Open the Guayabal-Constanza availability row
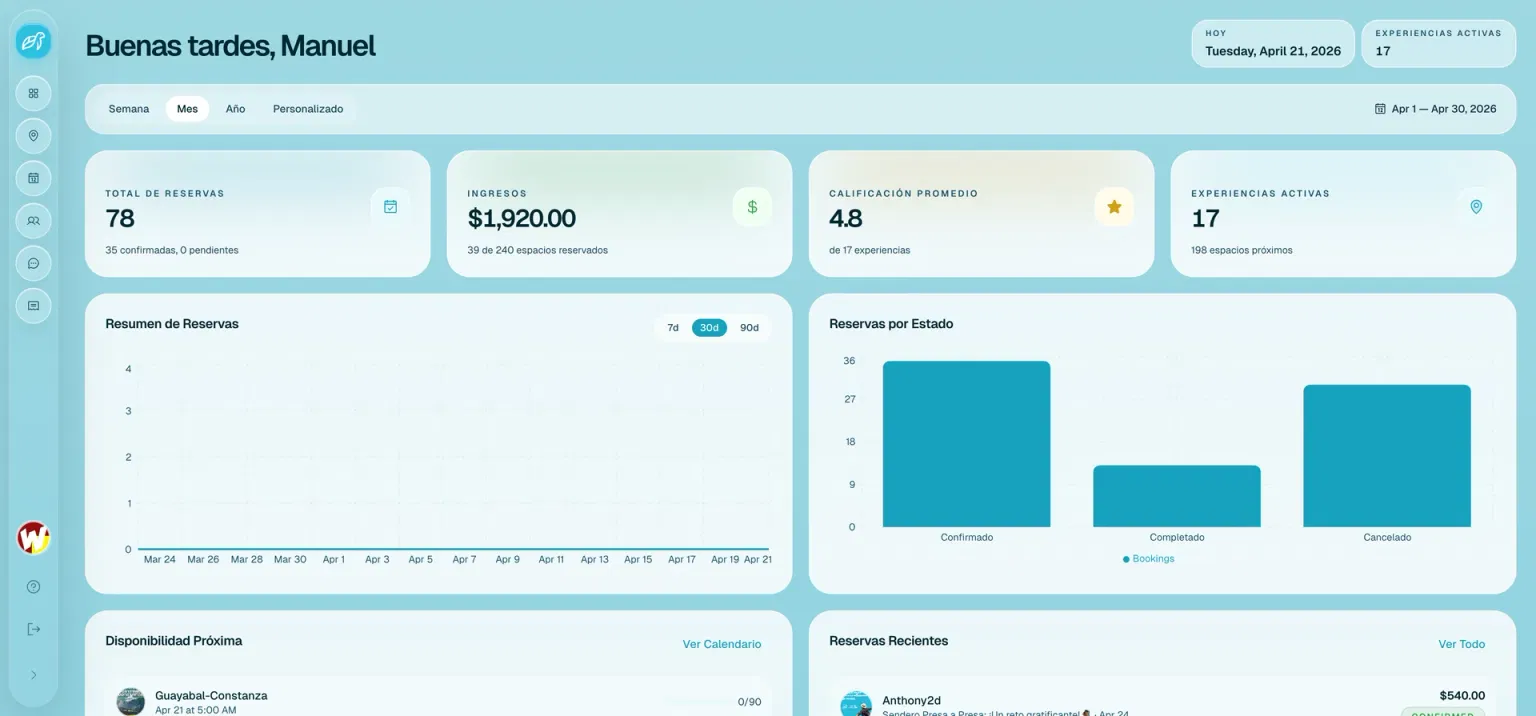This screenshot has width=1536, height=716. [438, 700]
